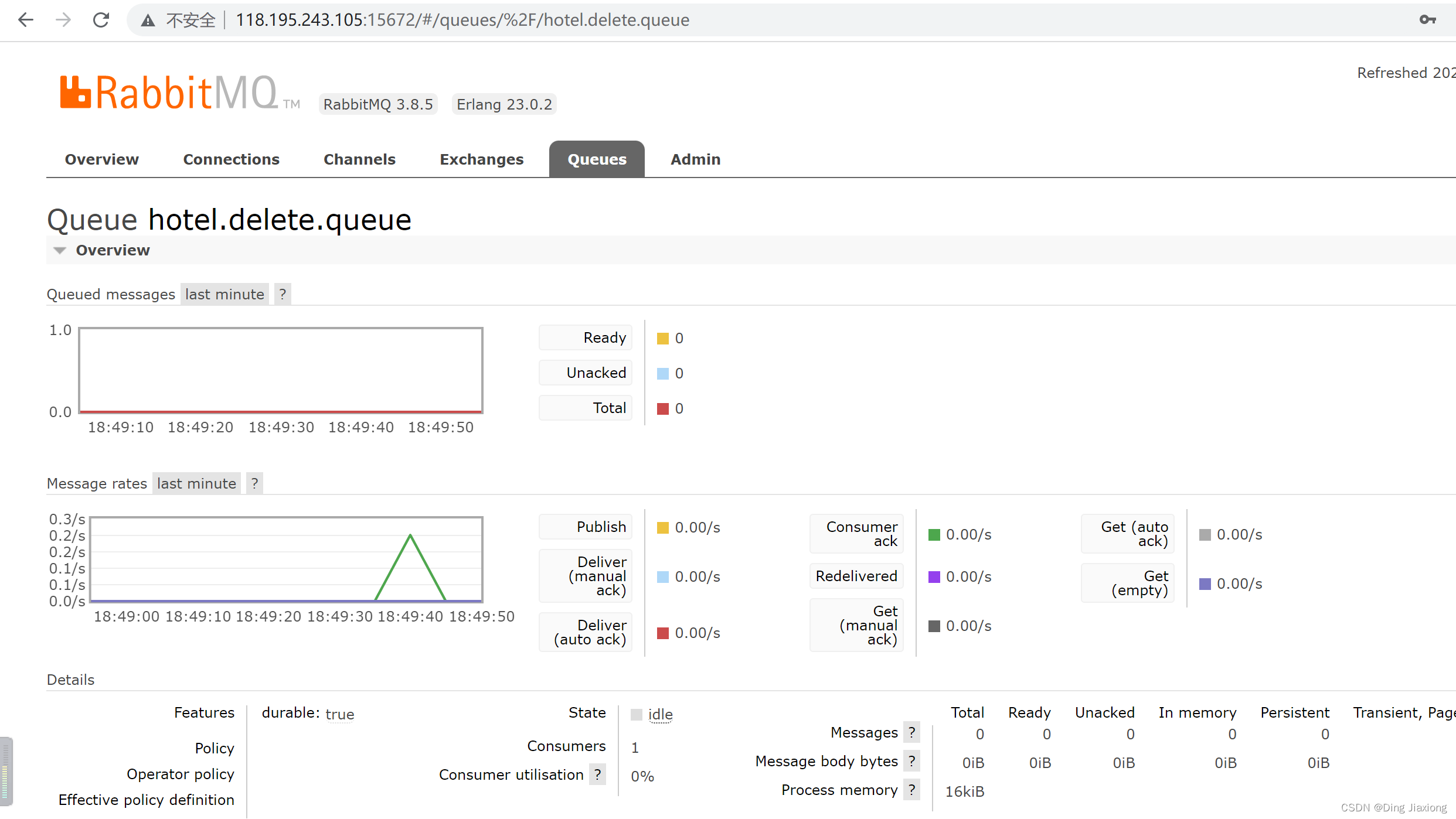The width and height of the screenshot is (1456, 819).
Task: Click the Deliver (manual ack) label
Action: [x=586, y=576]
